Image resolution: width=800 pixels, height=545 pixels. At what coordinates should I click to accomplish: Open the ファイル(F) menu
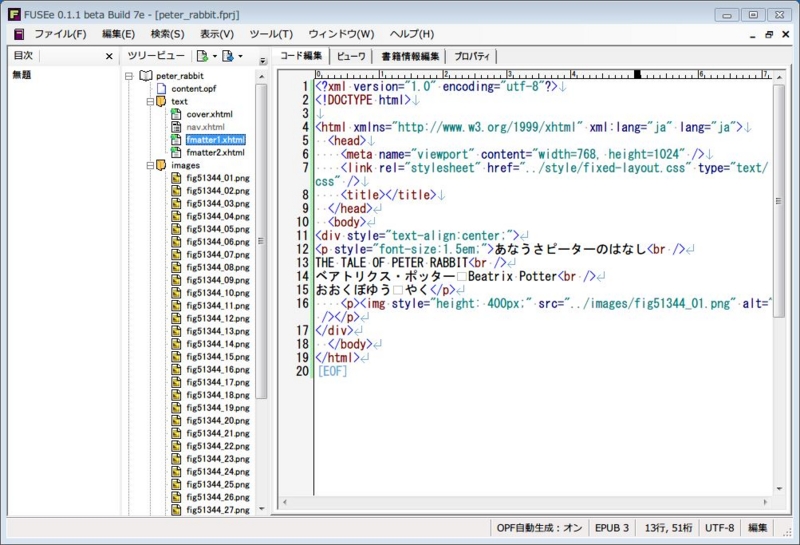(x=60, y=34)
